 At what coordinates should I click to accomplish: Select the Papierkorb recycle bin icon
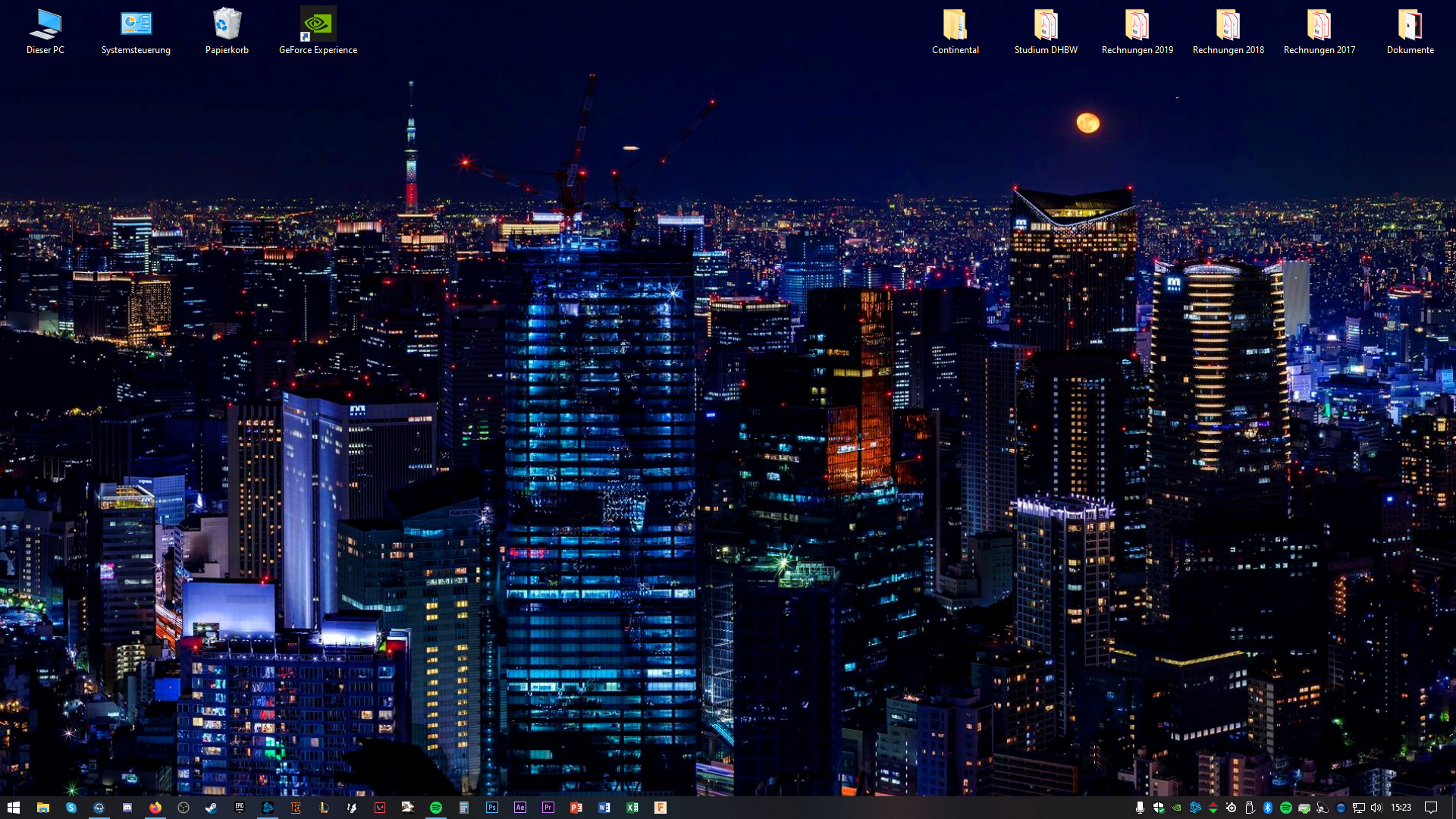[227, 32]
